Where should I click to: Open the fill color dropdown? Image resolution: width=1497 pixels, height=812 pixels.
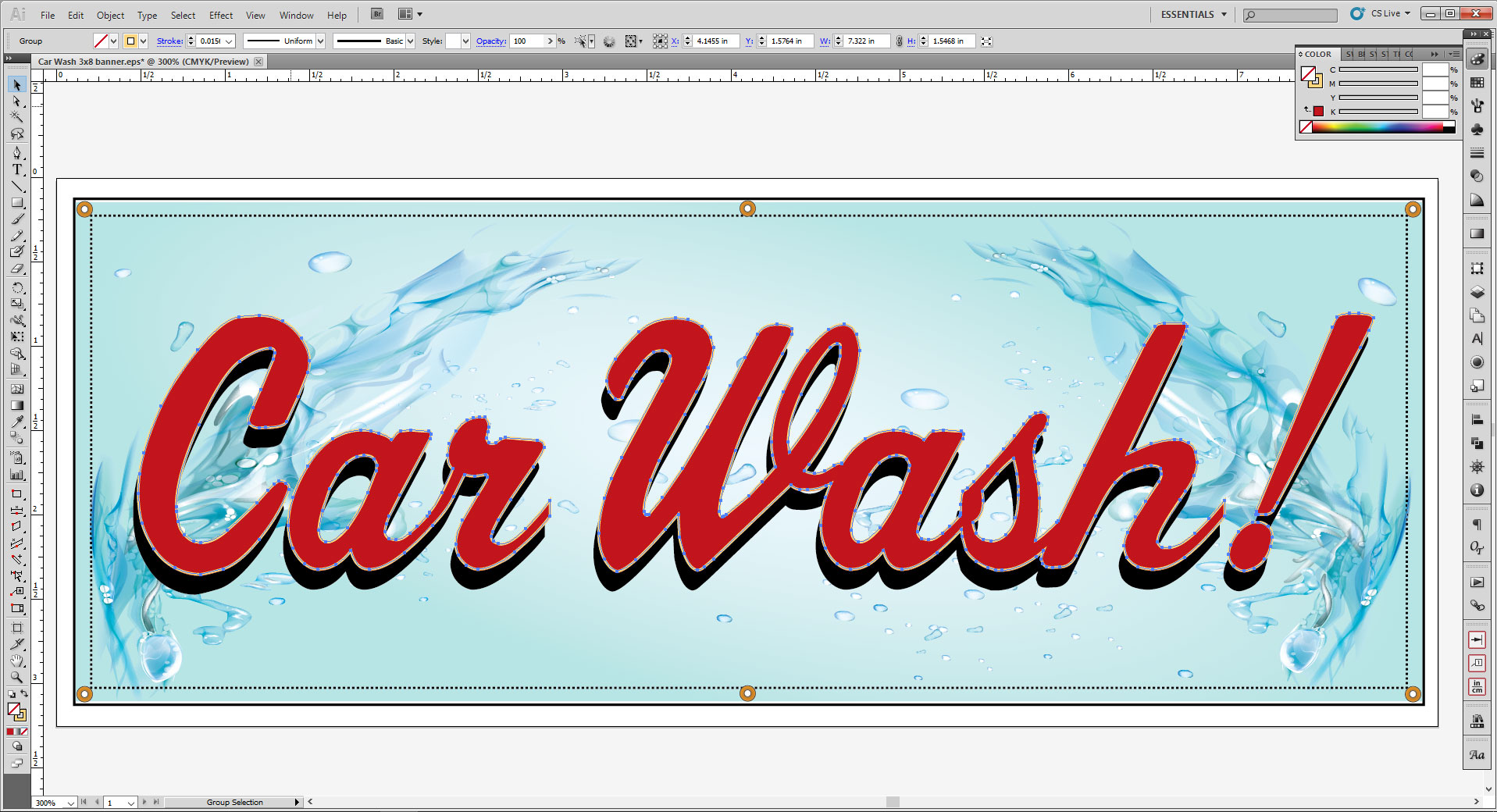(115, 41)
